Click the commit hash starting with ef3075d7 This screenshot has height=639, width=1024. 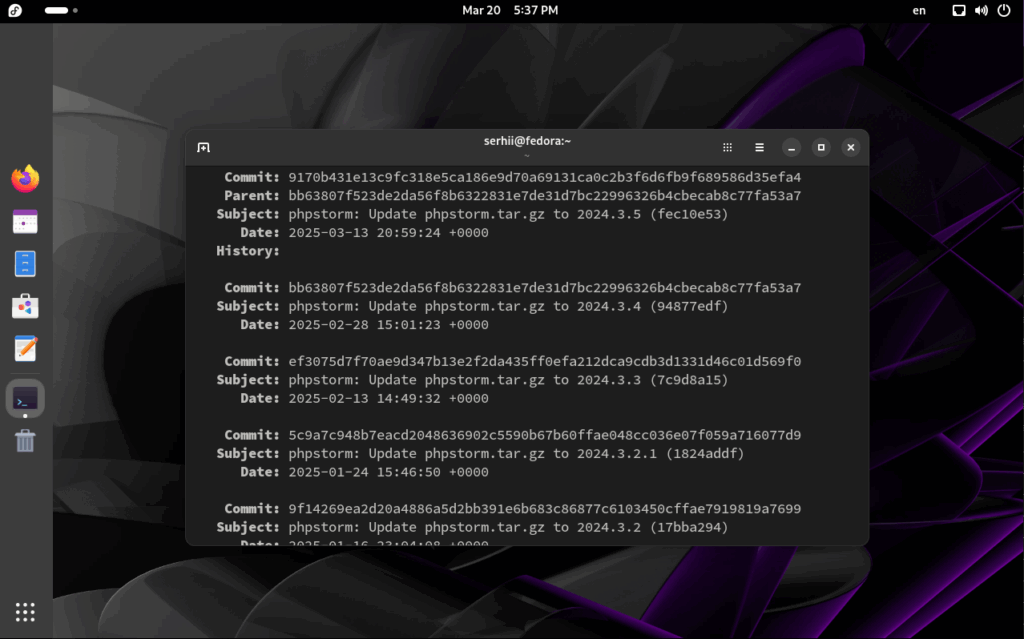(x=545, y=362)
